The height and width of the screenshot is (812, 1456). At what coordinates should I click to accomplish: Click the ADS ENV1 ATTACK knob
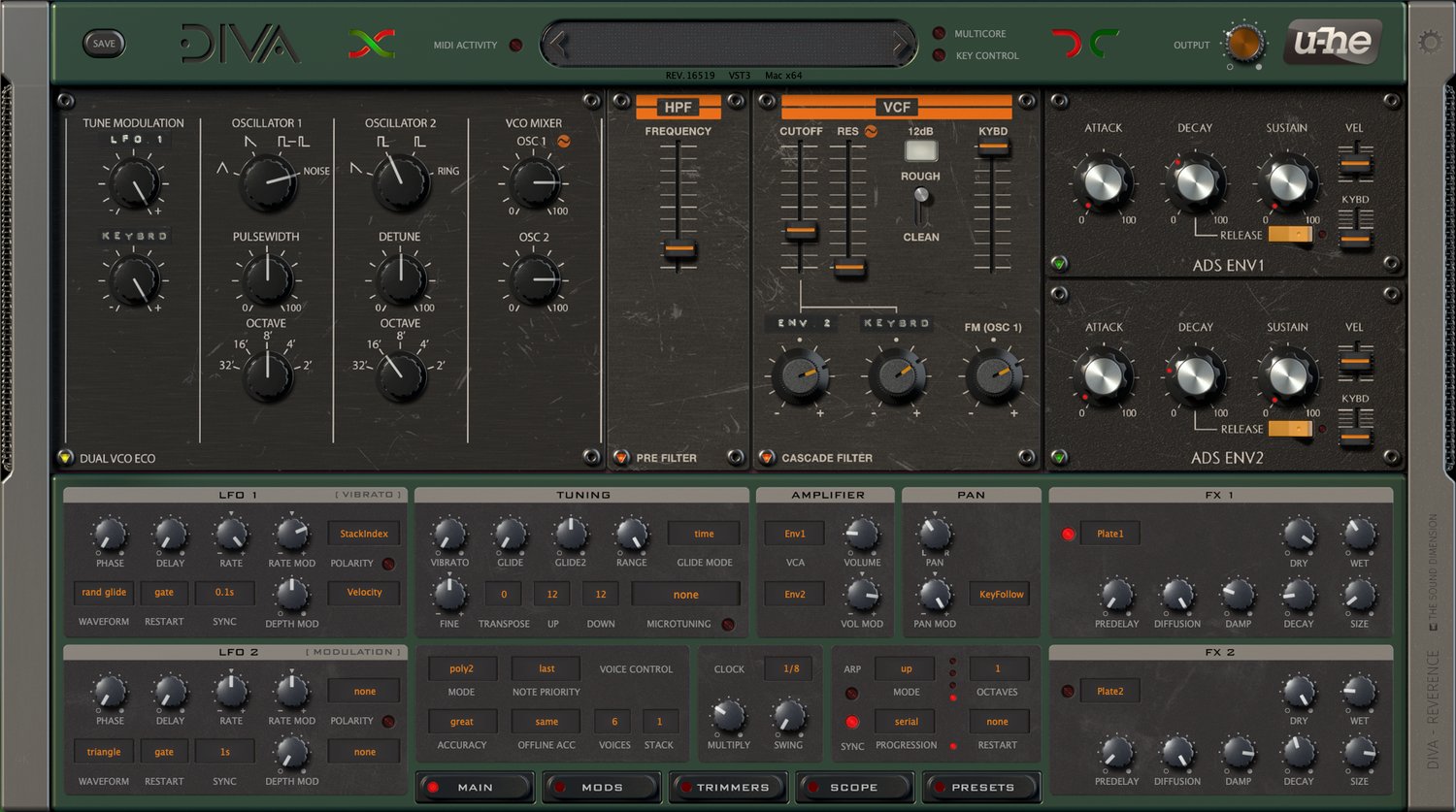pos(1103,181)
